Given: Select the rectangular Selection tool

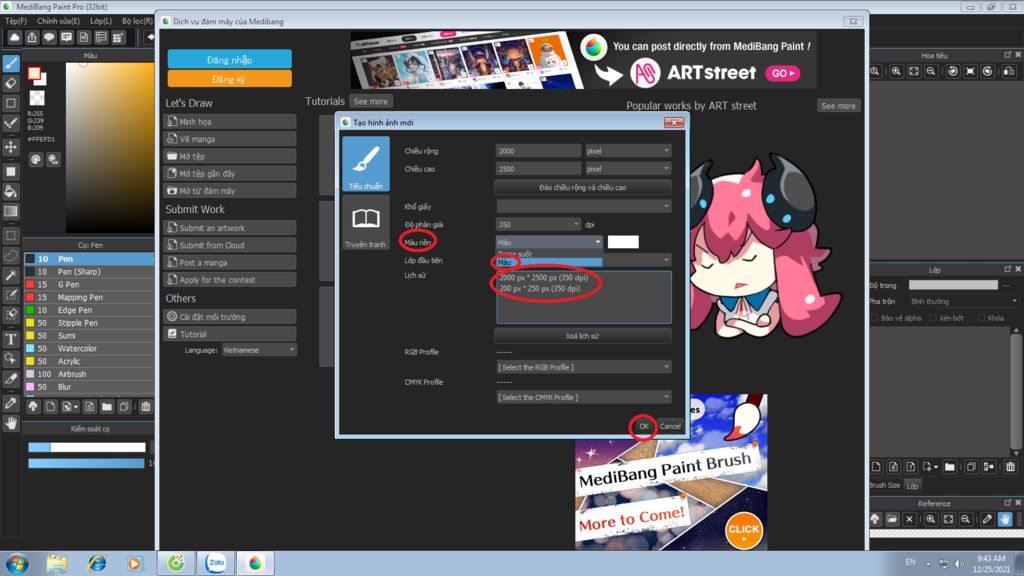Looking at the screenshot, I should tap(11, 235).
